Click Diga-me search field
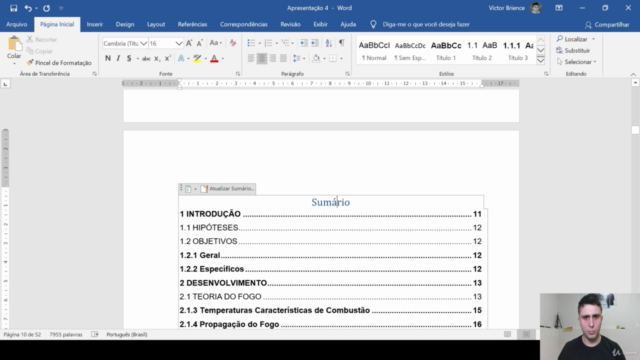 [x=426, y=24]
